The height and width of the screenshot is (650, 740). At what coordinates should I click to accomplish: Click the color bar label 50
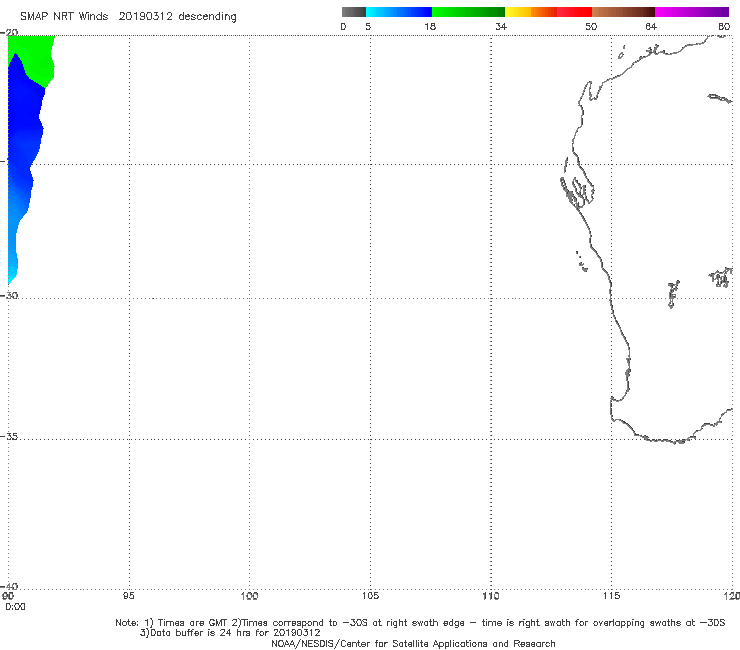tap(591, 26)
